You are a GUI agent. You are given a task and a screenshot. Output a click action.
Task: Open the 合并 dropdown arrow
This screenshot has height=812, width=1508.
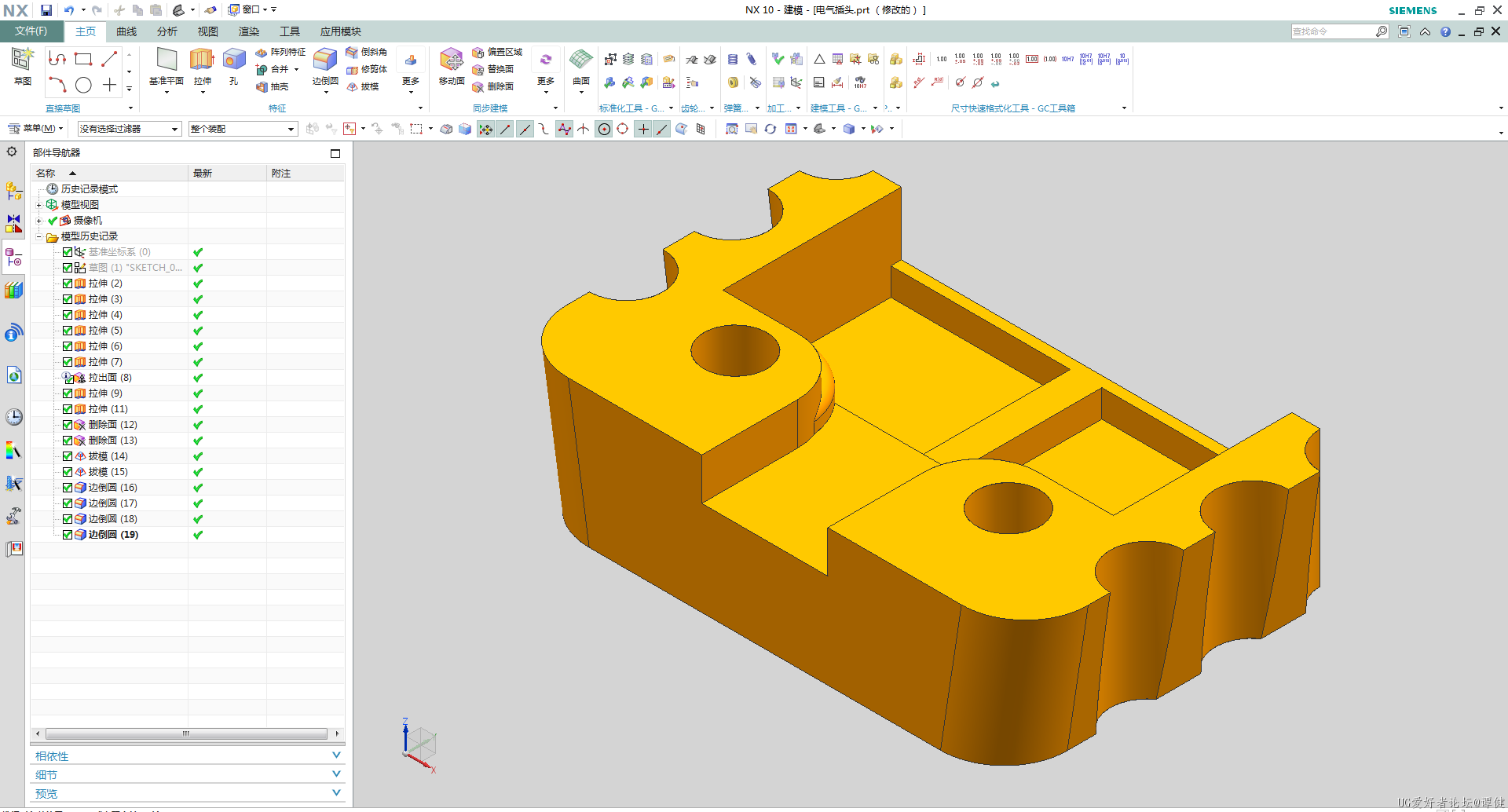[x=296, y=69]
